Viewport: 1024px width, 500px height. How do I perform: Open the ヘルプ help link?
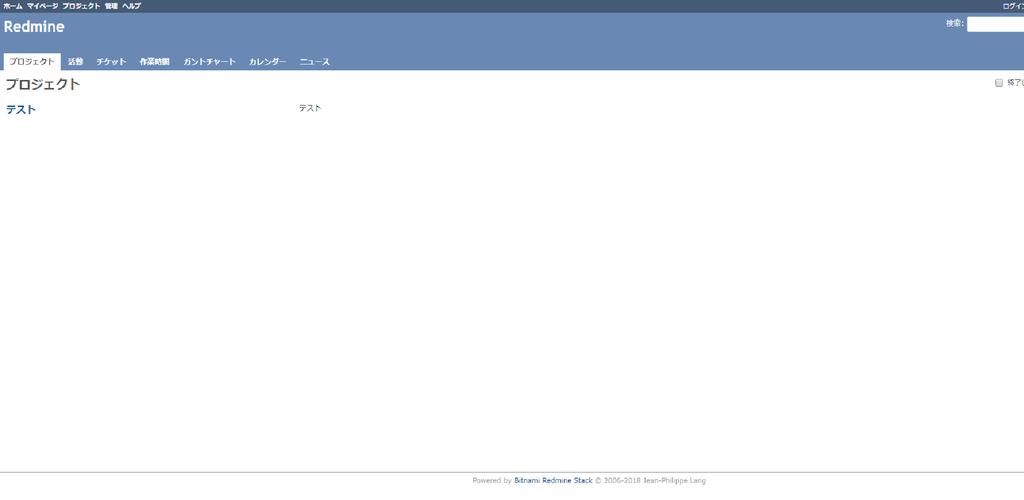click(131, 6)
